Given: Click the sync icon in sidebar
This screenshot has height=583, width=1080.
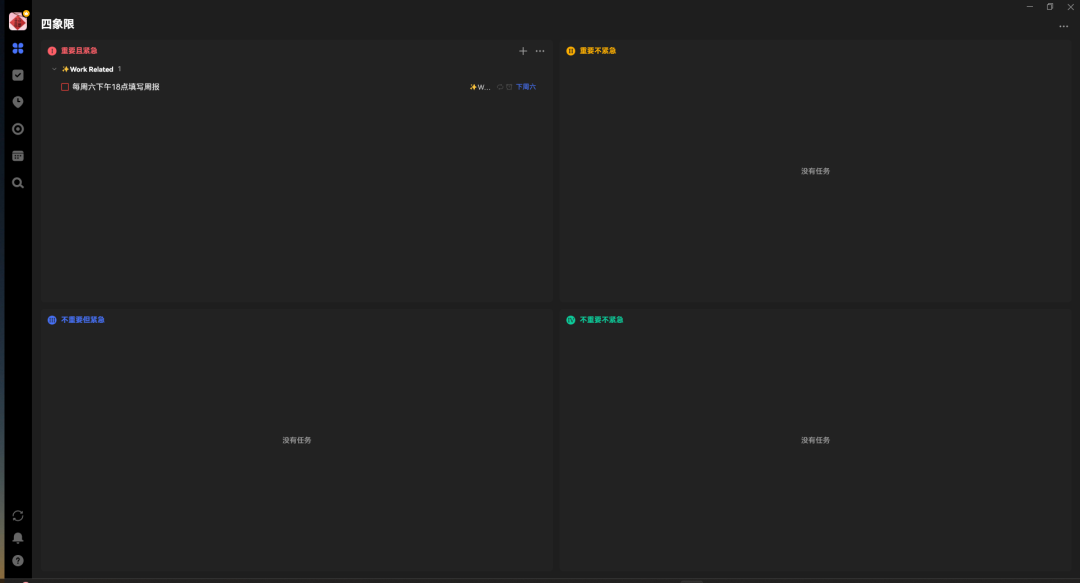Looking at the screenshot, I should pos(18,515).
